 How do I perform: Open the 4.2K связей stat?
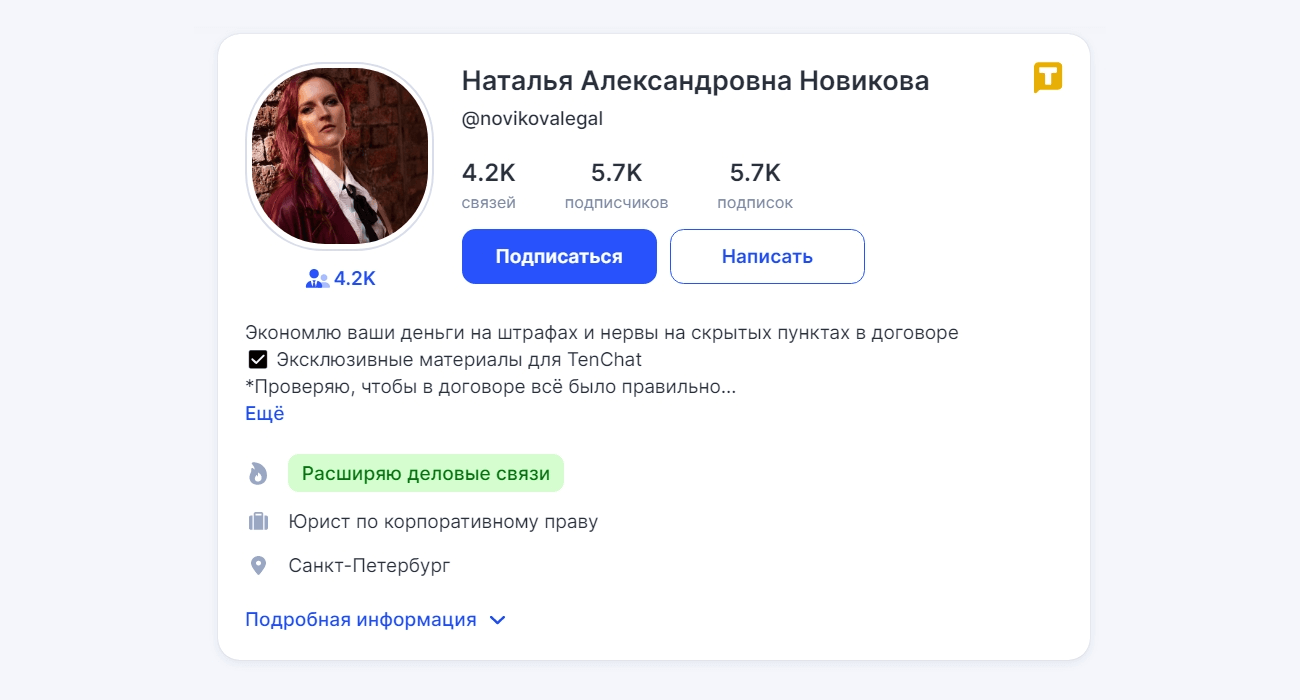click(489, 186)
